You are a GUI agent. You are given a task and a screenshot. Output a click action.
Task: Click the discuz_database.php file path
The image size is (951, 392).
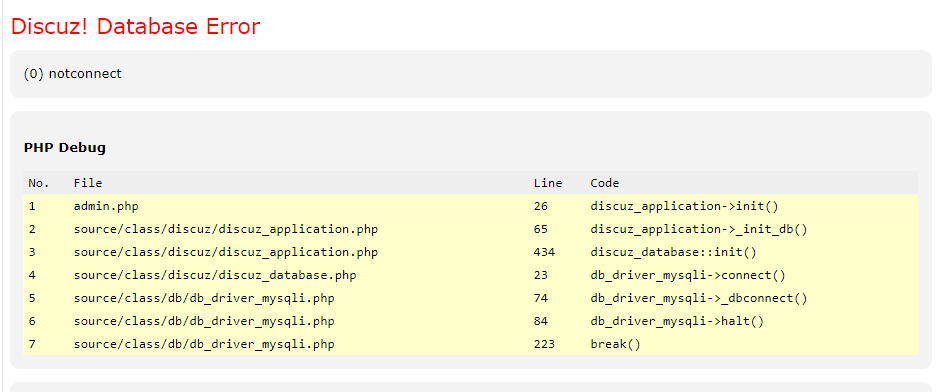[x=215, y=275]
